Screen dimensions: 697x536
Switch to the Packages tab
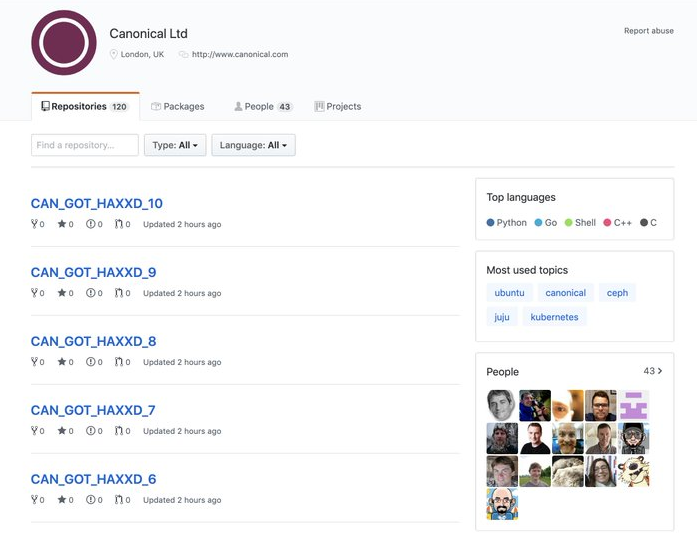pyautogui.click(x=178, y=106)
